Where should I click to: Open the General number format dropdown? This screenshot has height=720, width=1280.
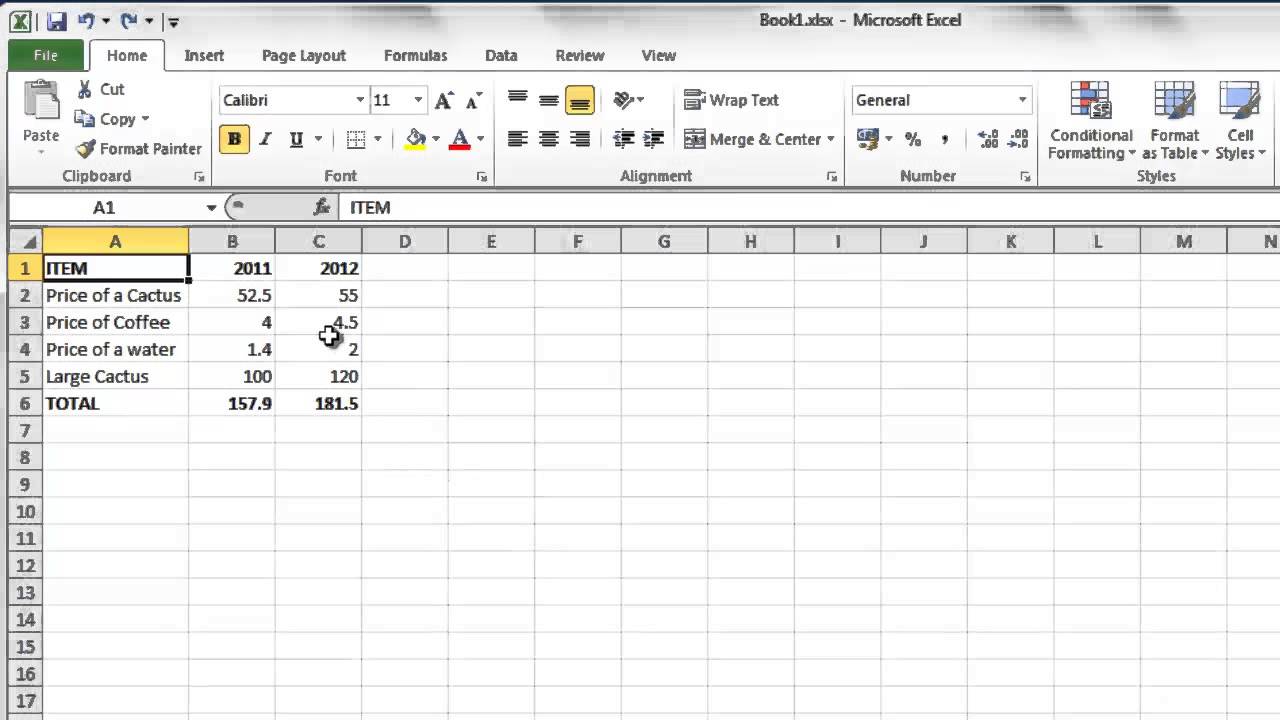(1021, 100)
